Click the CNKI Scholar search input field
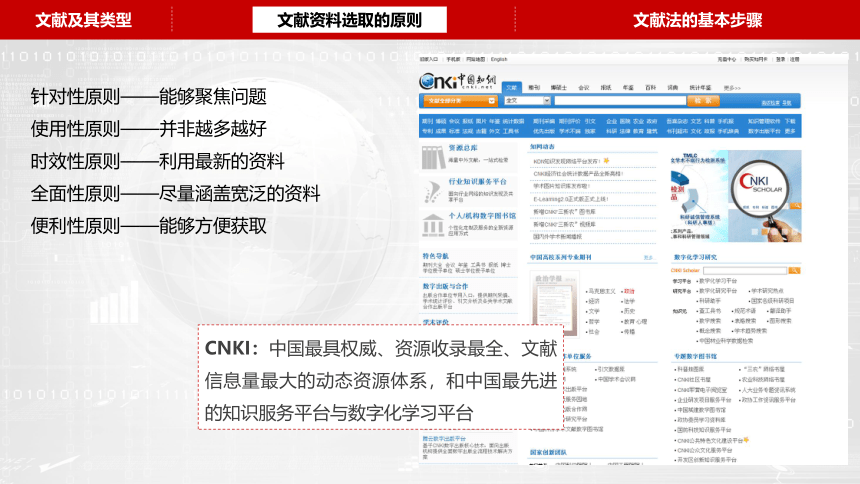Image resolution: width=860 pixels, height=484 pixels. pos(745,271)
